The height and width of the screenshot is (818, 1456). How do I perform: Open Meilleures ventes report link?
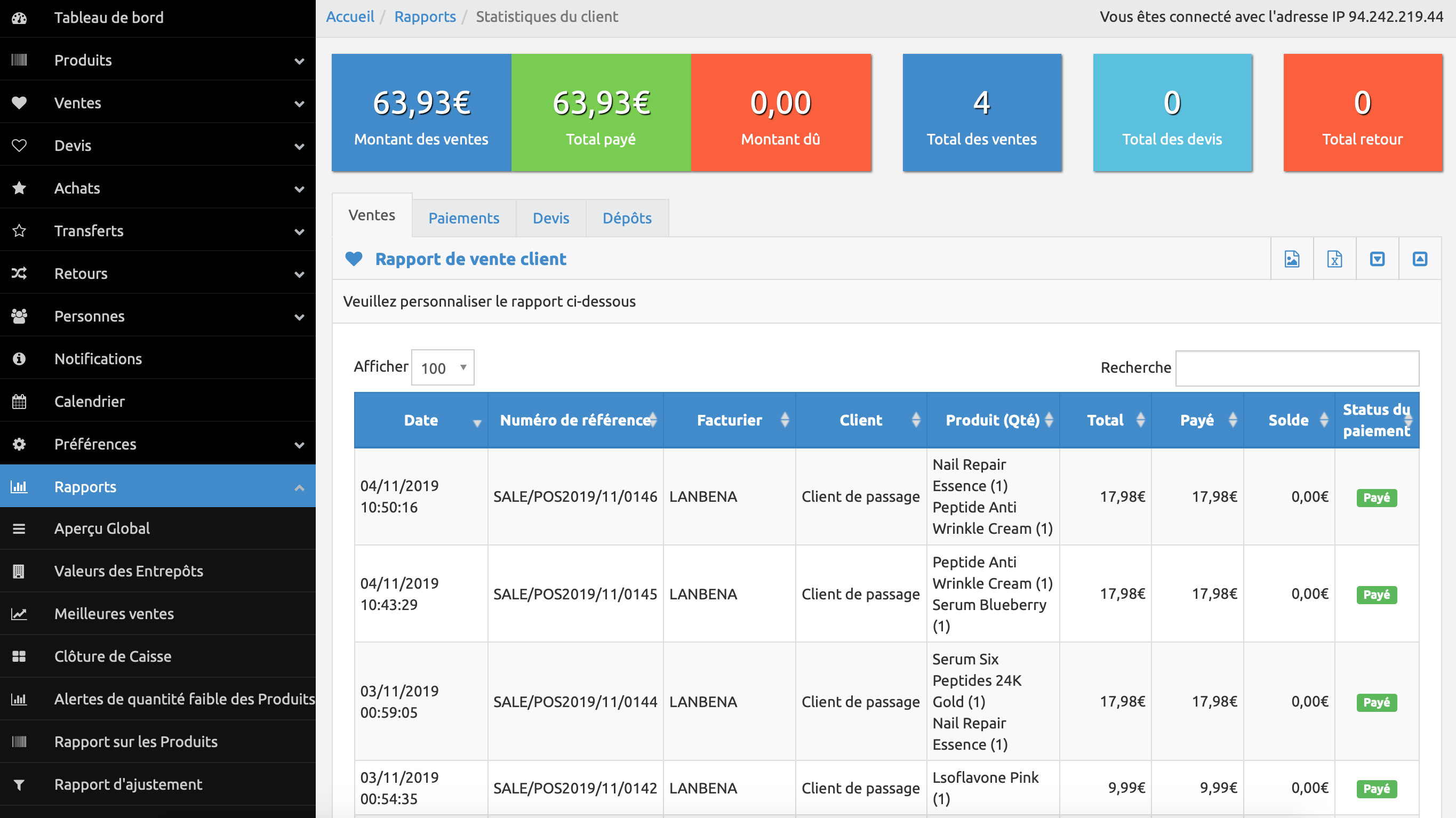[114, 613]
